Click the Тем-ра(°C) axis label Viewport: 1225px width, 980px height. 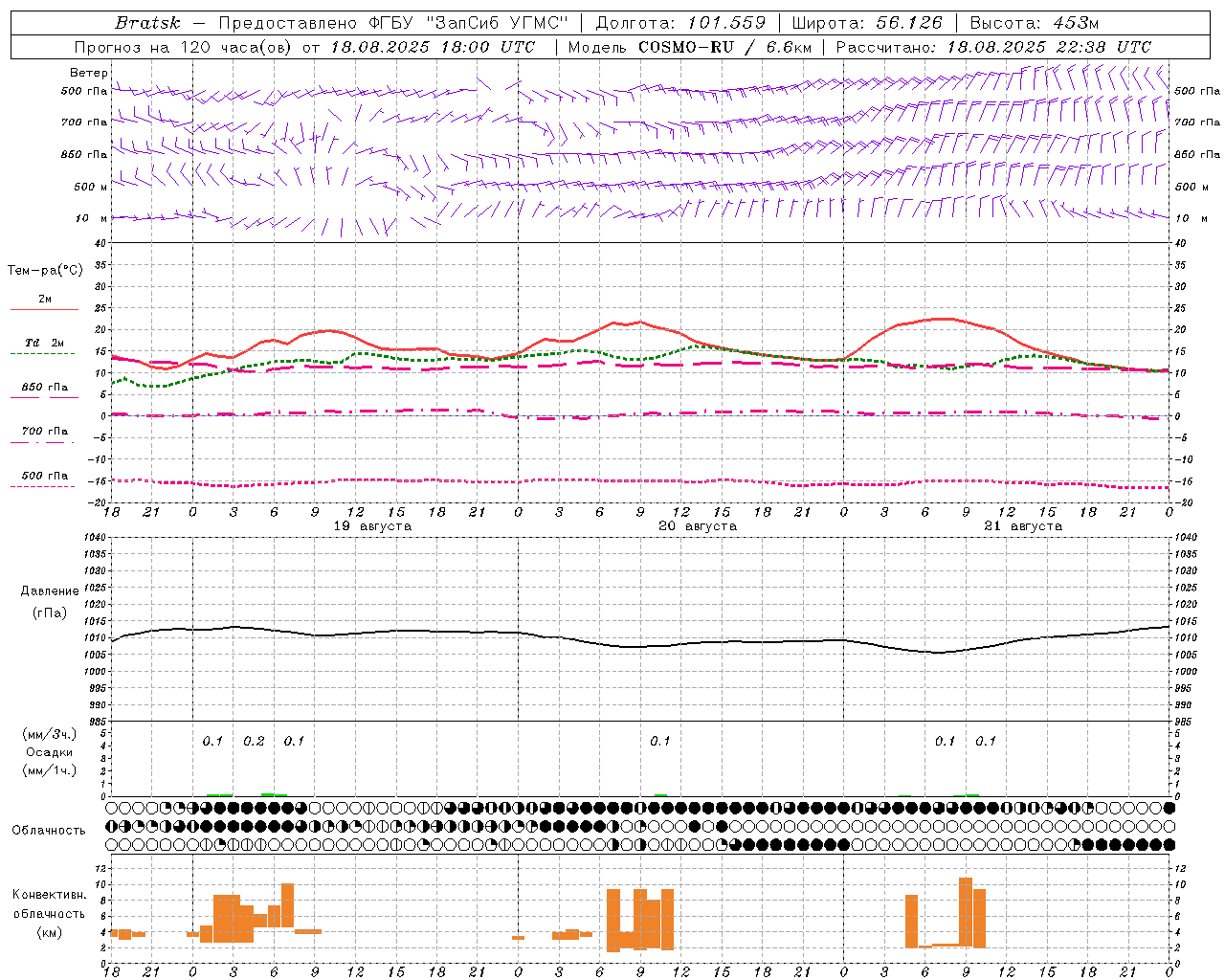click(45, 271)
